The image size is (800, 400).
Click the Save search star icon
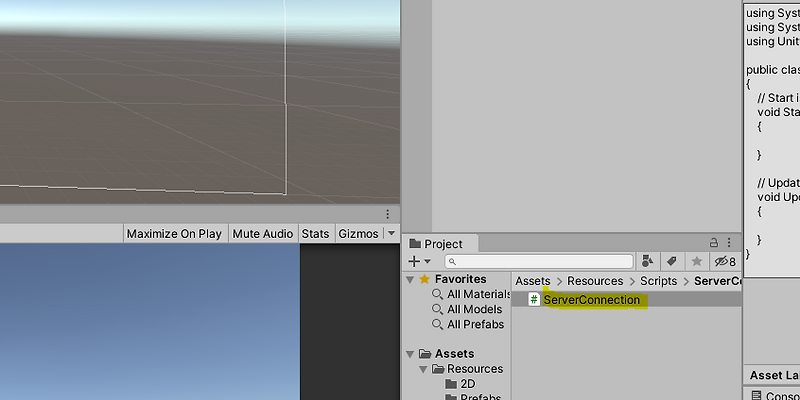[x=696, y=262]
